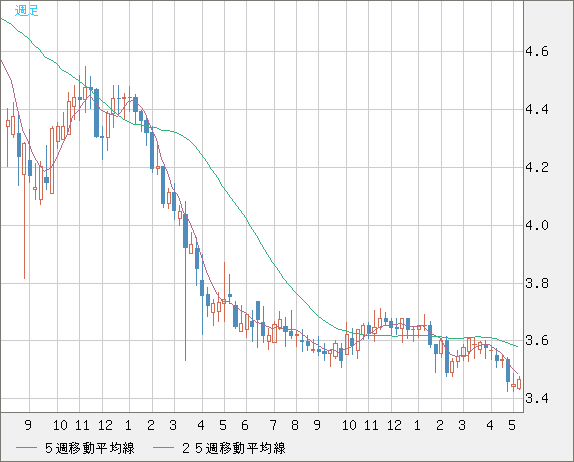Select the 25週移動平均線 legend label
574x462 pixels.
coord(234,448)
